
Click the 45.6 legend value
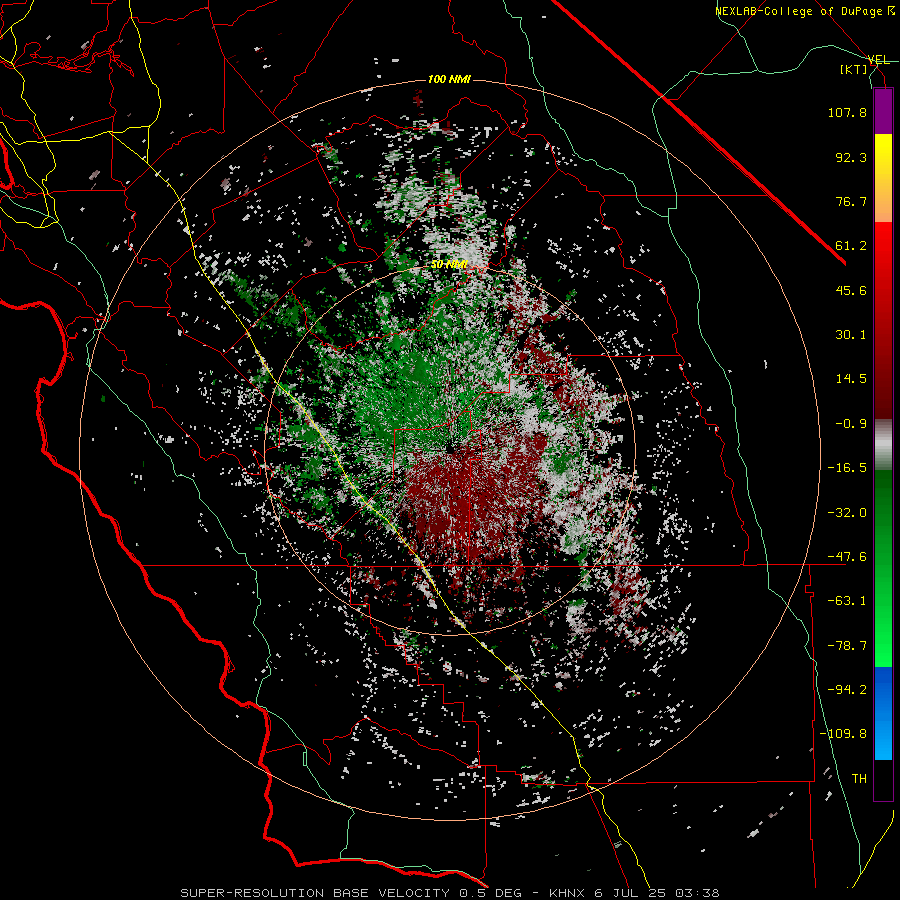click(x=851, y=290)
